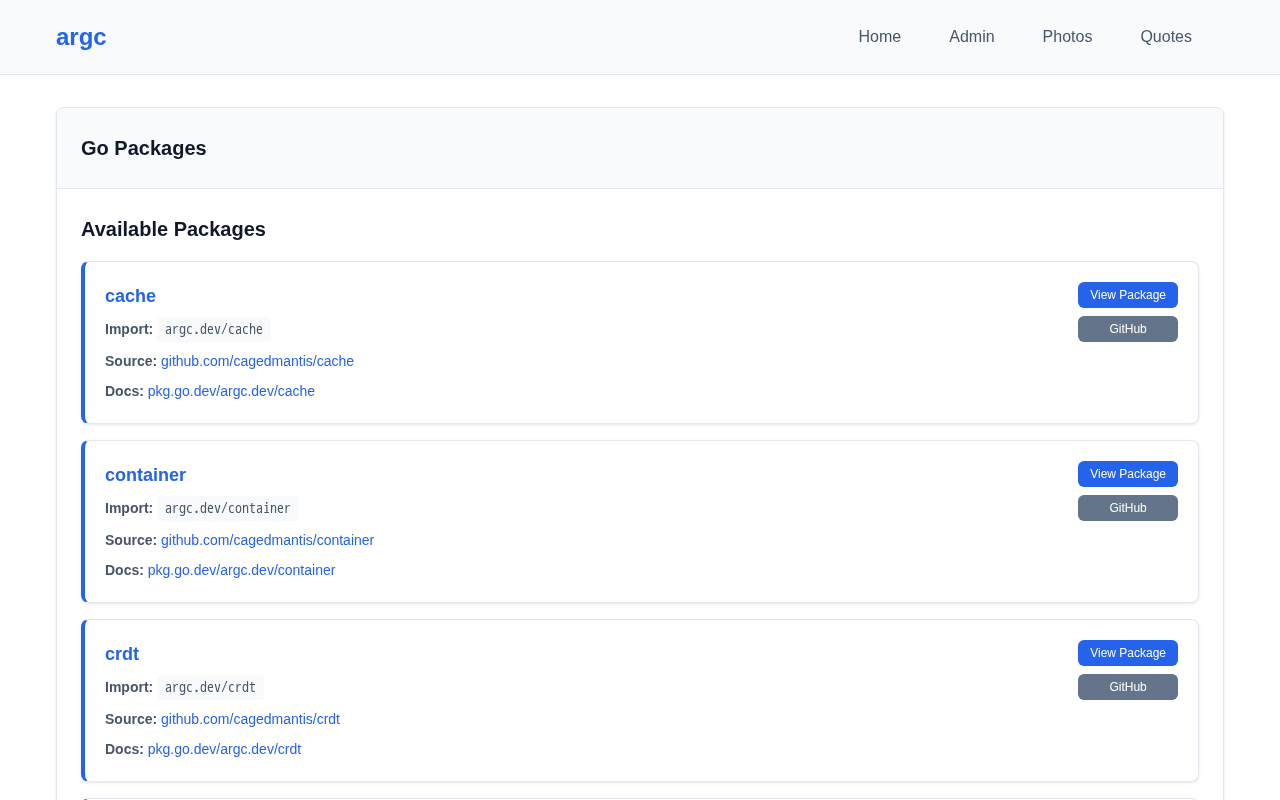Open the crdt package title link

pyautogui.click(x=122, y=654)
